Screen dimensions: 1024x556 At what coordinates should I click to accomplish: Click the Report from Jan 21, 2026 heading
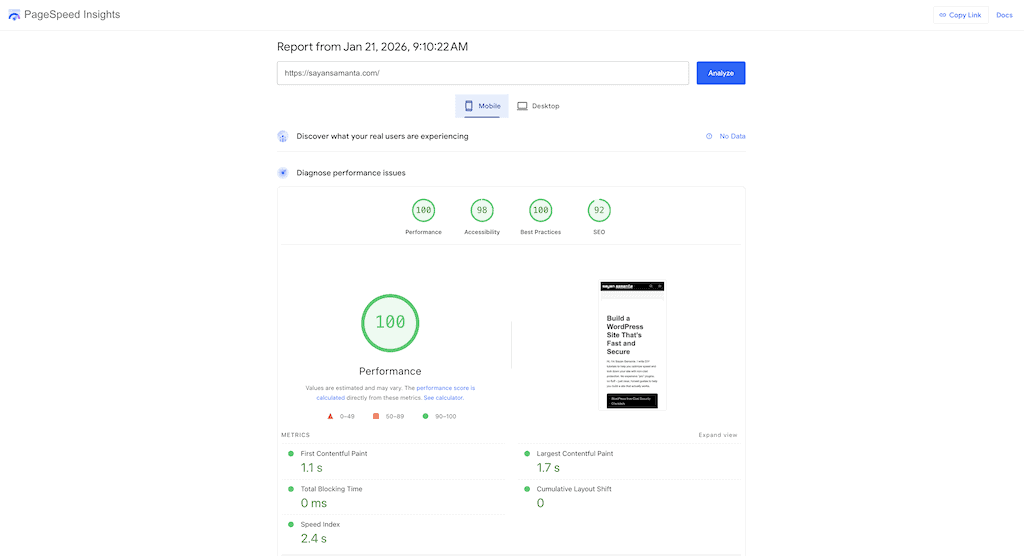[x=372, y=46]
